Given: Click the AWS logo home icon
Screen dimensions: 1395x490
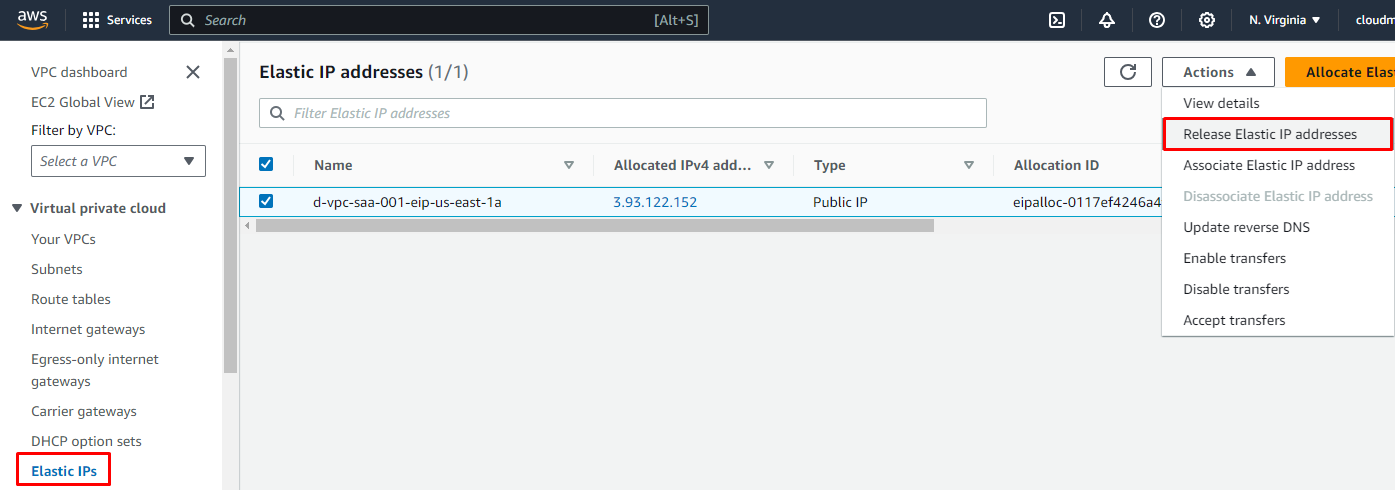Looking at the screenshot, I should pos(34,20).
